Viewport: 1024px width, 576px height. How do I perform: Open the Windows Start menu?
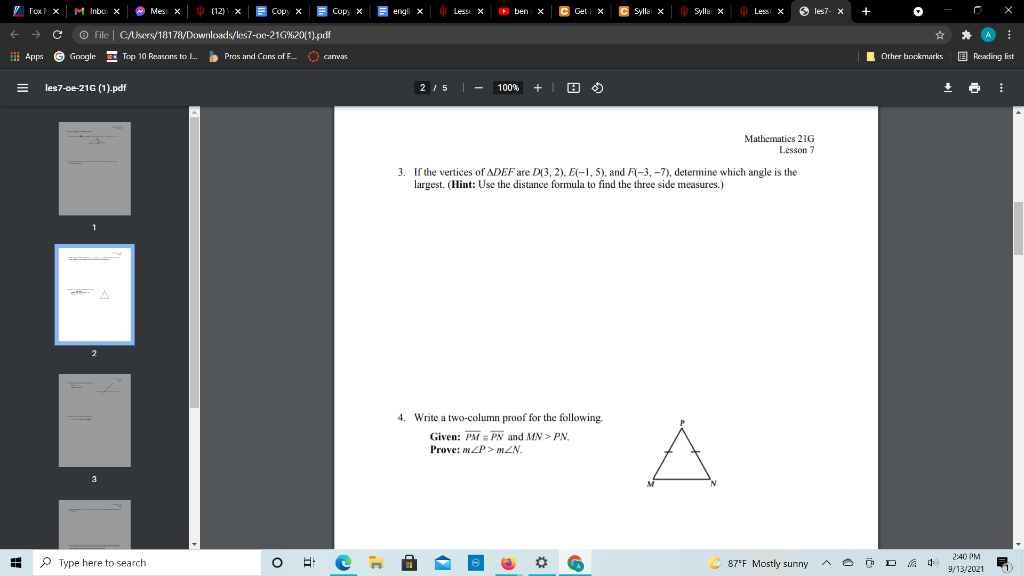[16, 562]
